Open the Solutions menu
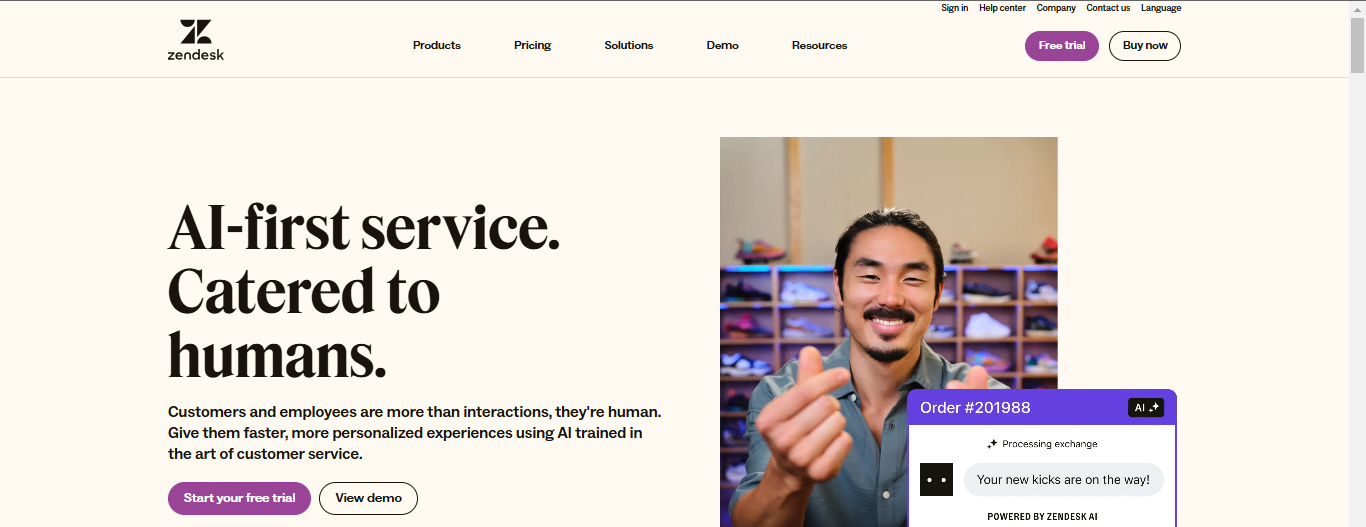Viewport: 1366px width, 527px height. coord(629,45)
